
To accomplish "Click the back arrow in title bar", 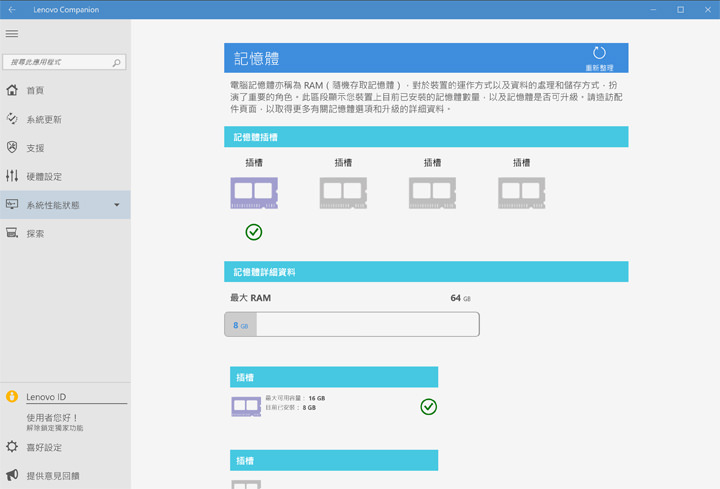I will tap(12, 10).
